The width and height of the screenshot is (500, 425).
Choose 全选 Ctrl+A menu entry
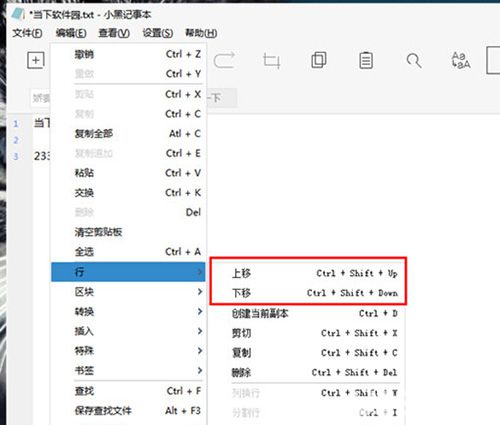(128, 252)
